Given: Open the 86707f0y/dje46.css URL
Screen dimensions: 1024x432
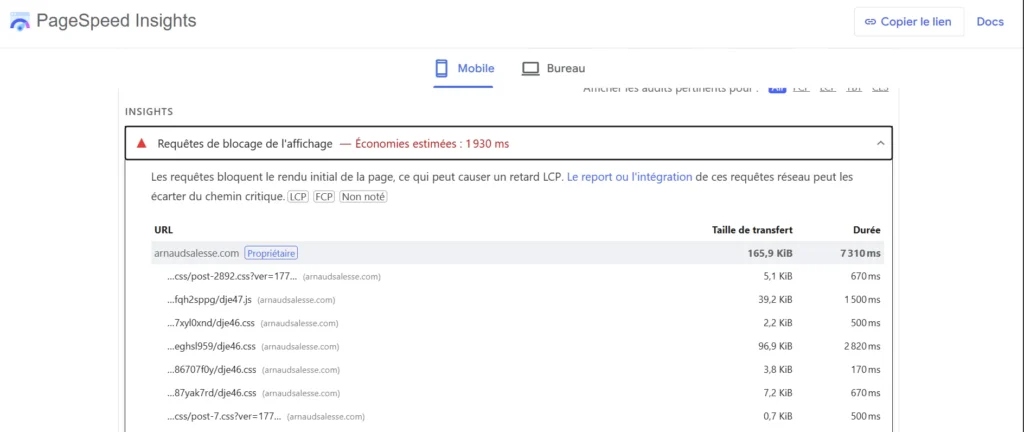Looking at the screenshot, I should (212, 370).
